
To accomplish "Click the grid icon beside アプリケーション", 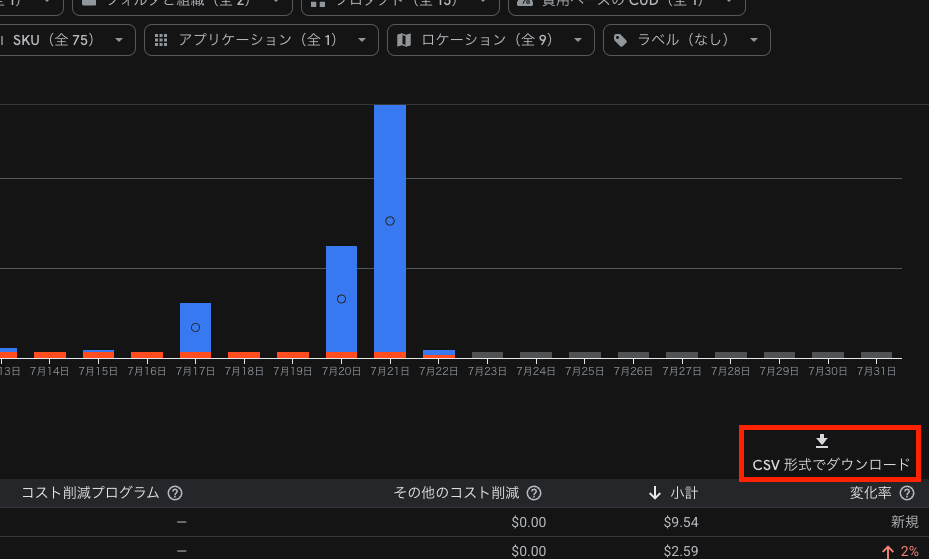I will (161, 40).
